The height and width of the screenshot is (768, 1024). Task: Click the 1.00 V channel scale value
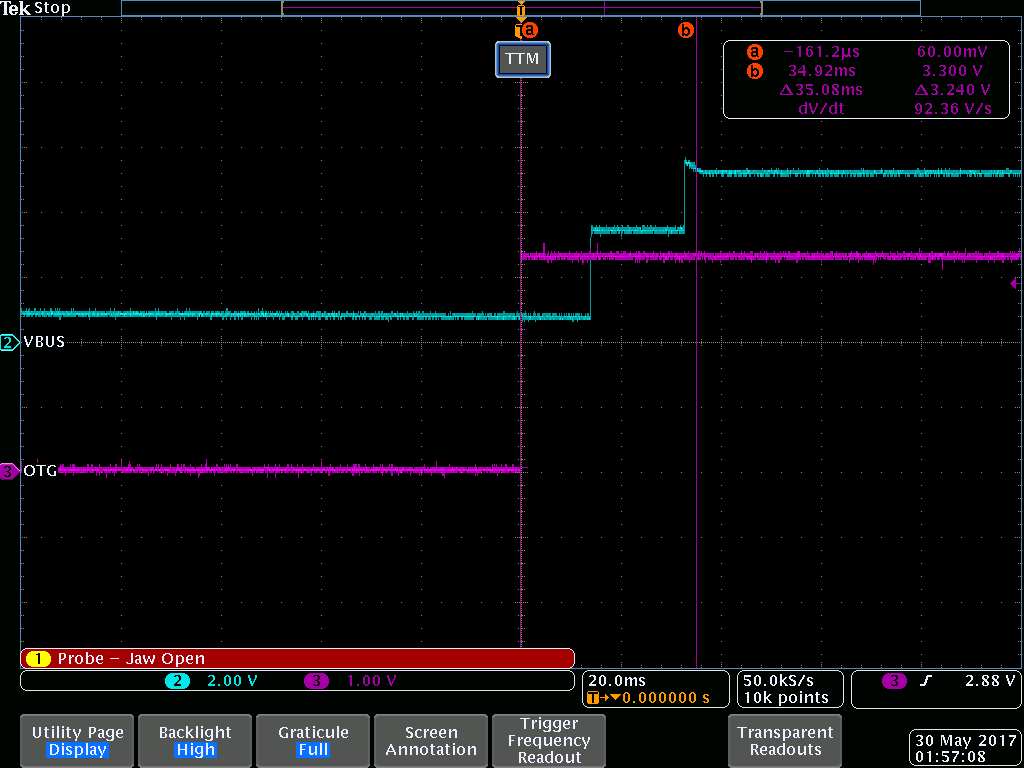372,680
